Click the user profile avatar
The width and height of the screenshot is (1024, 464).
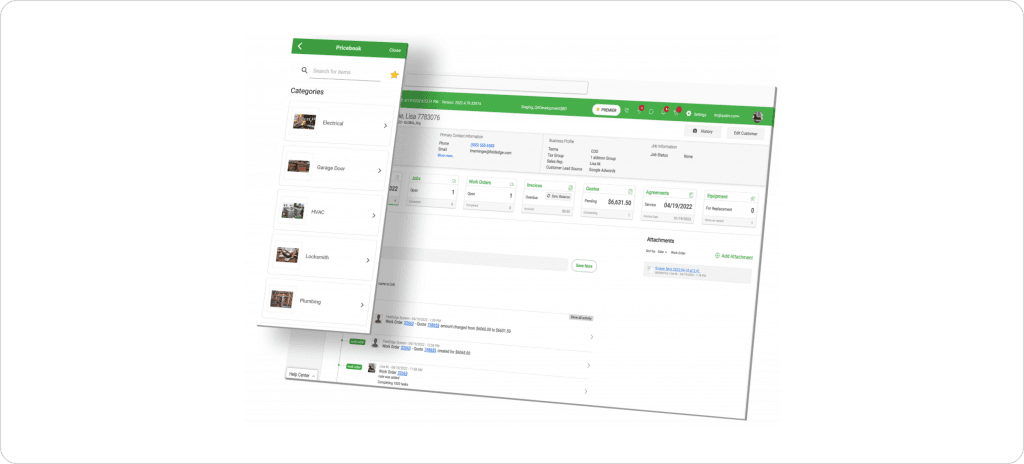(x=758, y=116)
